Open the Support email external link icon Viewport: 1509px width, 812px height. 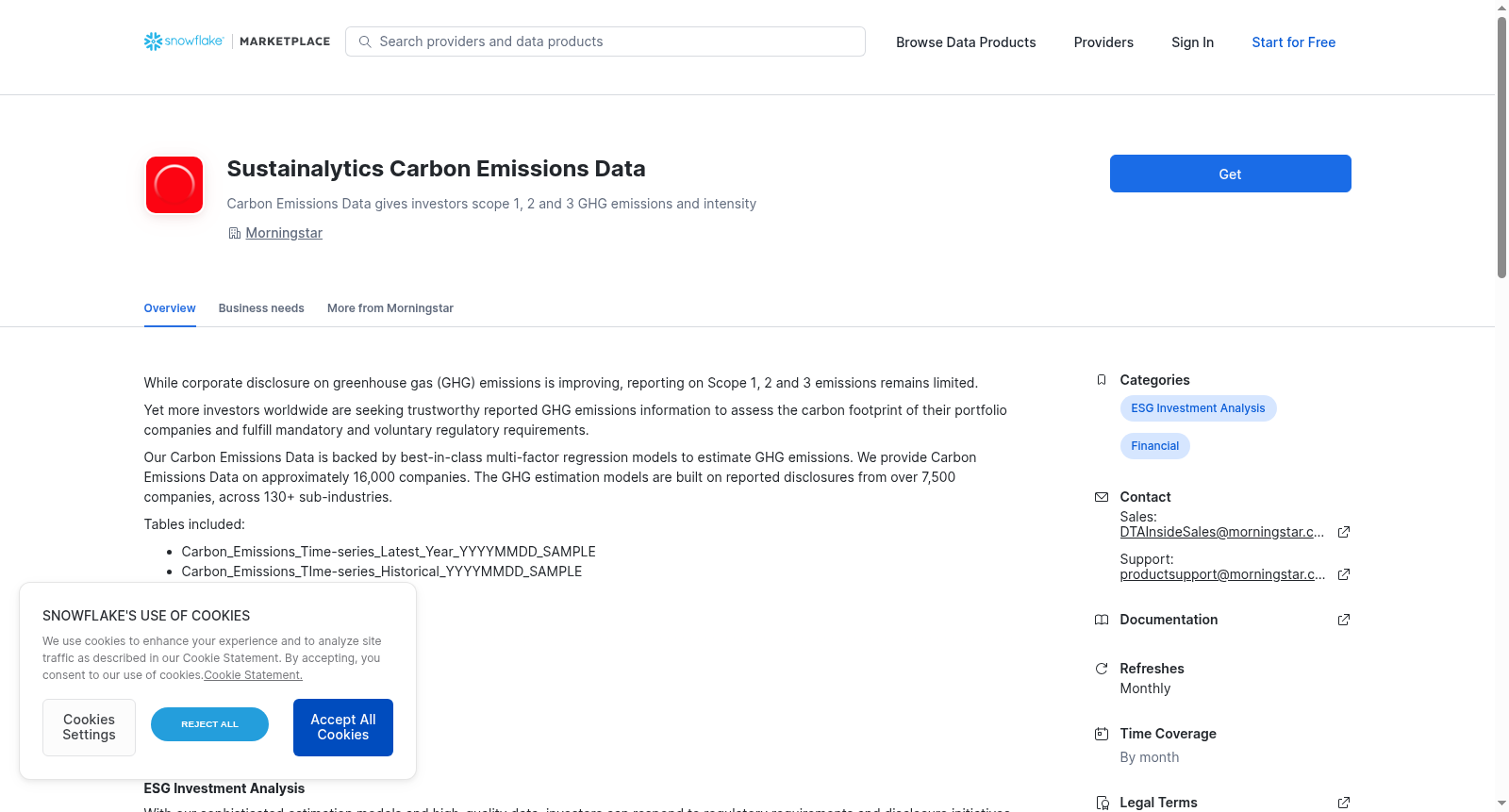1344,574
